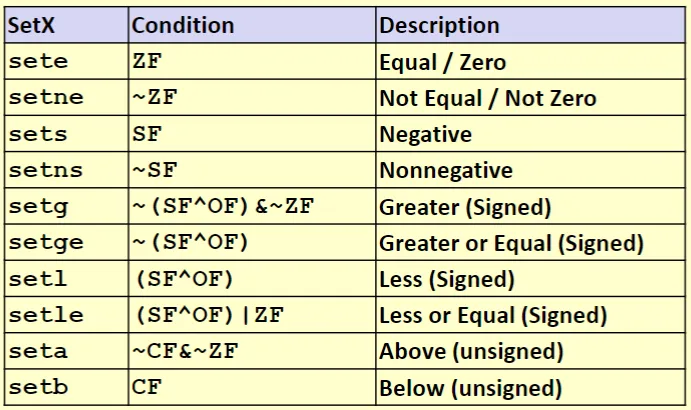Select the setl instruction cell
This screenshot has width=691, height=410.
coord(39,279)
